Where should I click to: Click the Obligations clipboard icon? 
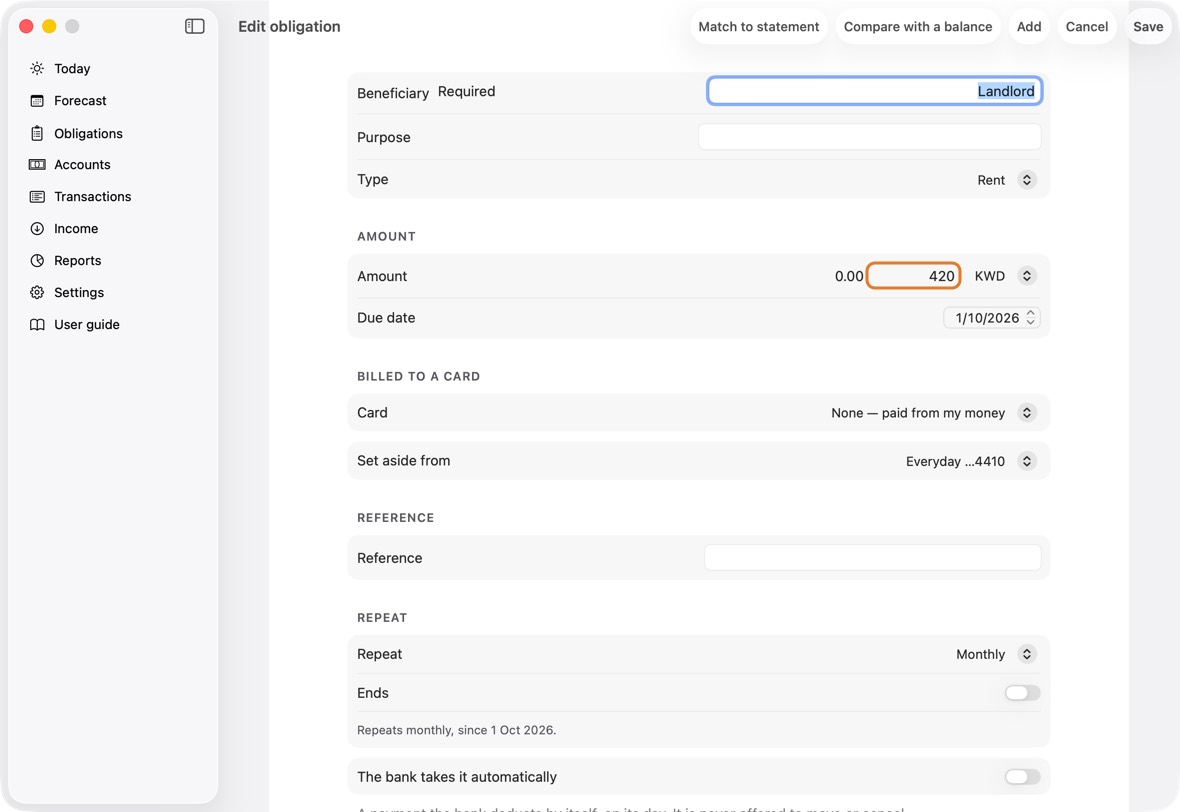[37, 133]
